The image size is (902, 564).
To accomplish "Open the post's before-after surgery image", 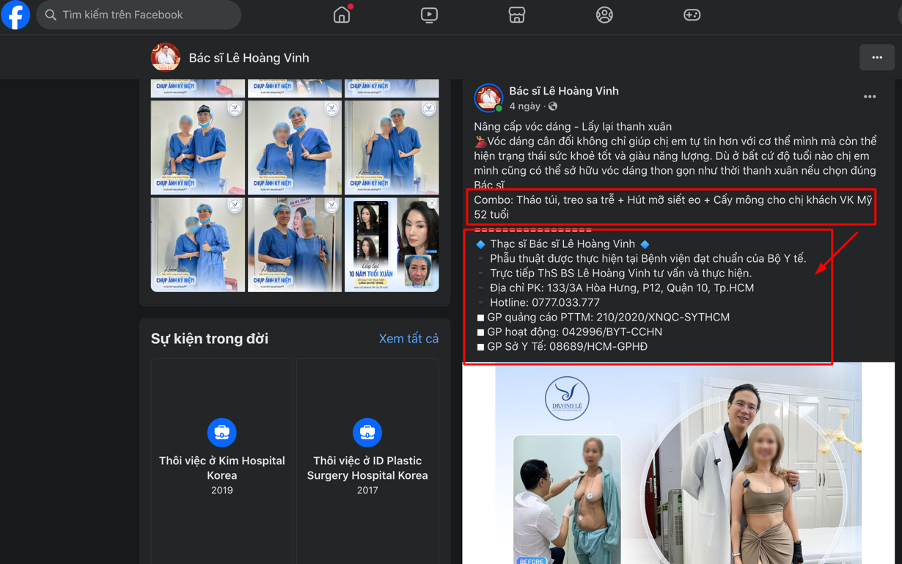I will pyautogui.click(x=678, y=463).
